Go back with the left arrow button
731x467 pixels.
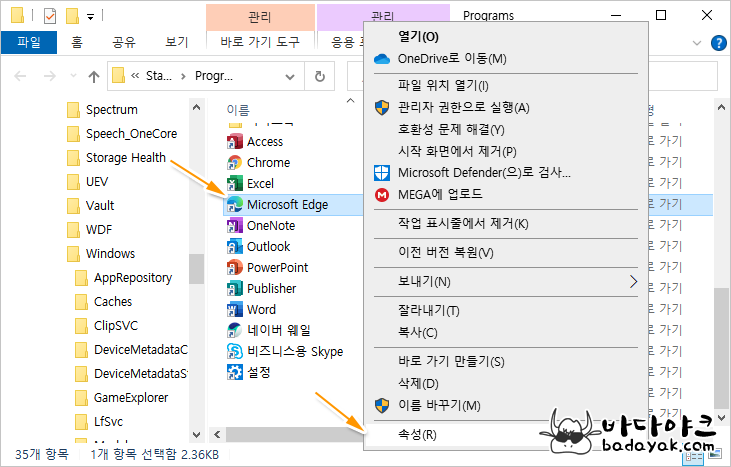pyautogui.click(x=20, y=76)
